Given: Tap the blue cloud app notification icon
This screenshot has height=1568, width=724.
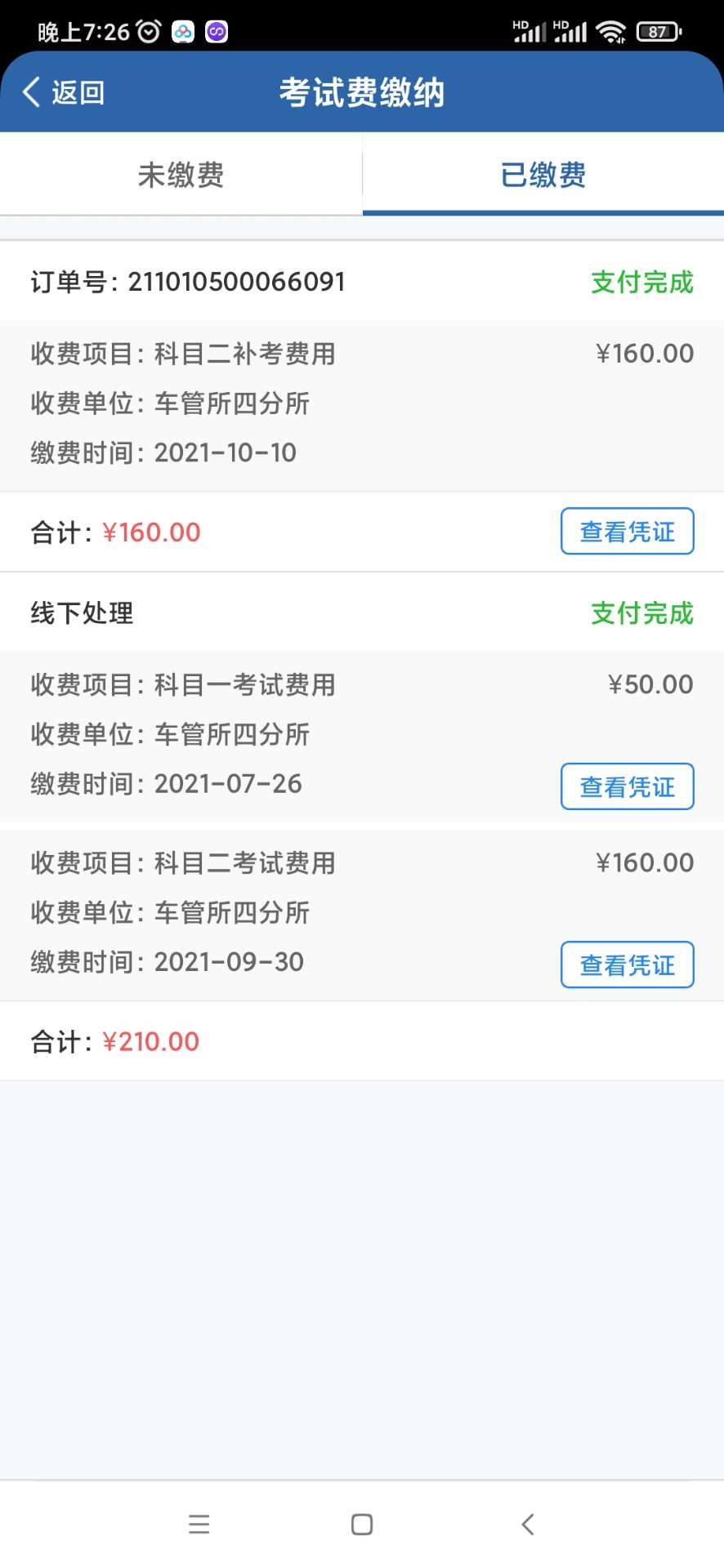Looking at the screenshot, I should coord(183,32).
